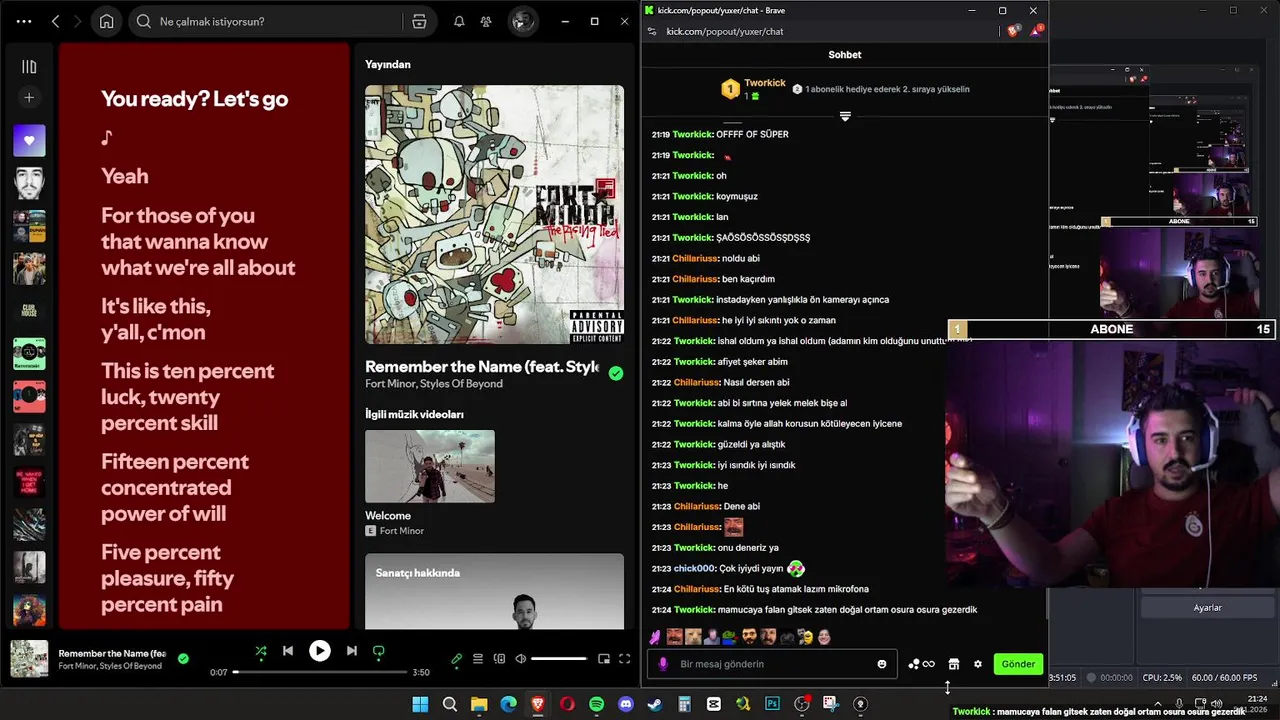The image size is (1280, 720).
Task: Create new playlist with plus button
Action: coord(29,98)
